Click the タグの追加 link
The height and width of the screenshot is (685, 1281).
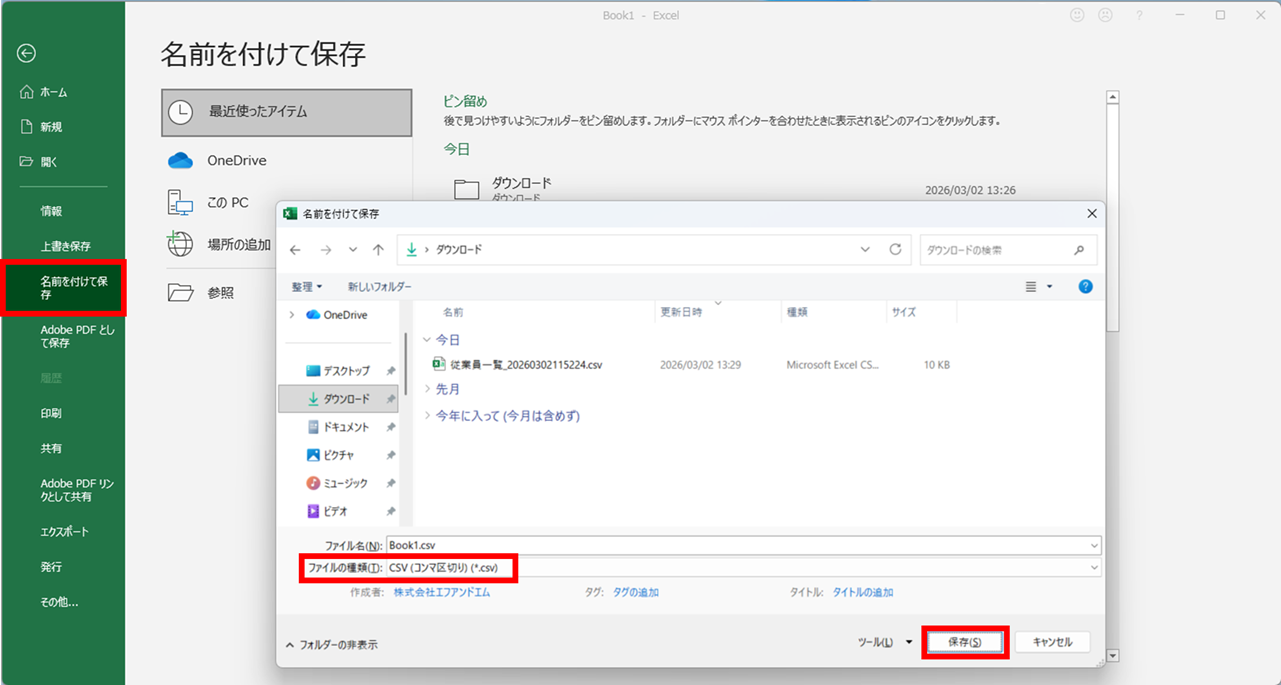pos(635,592)
